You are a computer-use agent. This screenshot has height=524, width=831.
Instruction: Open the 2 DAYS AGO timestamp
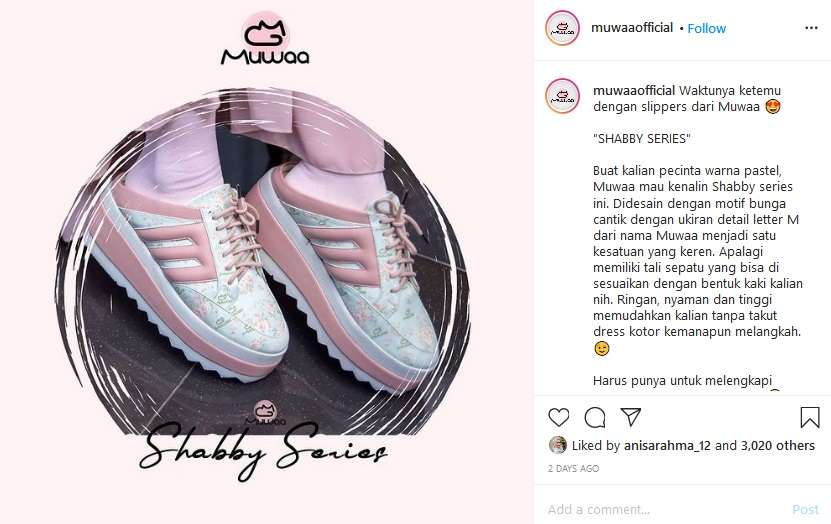pyautogui.click(x=573, y=468)
